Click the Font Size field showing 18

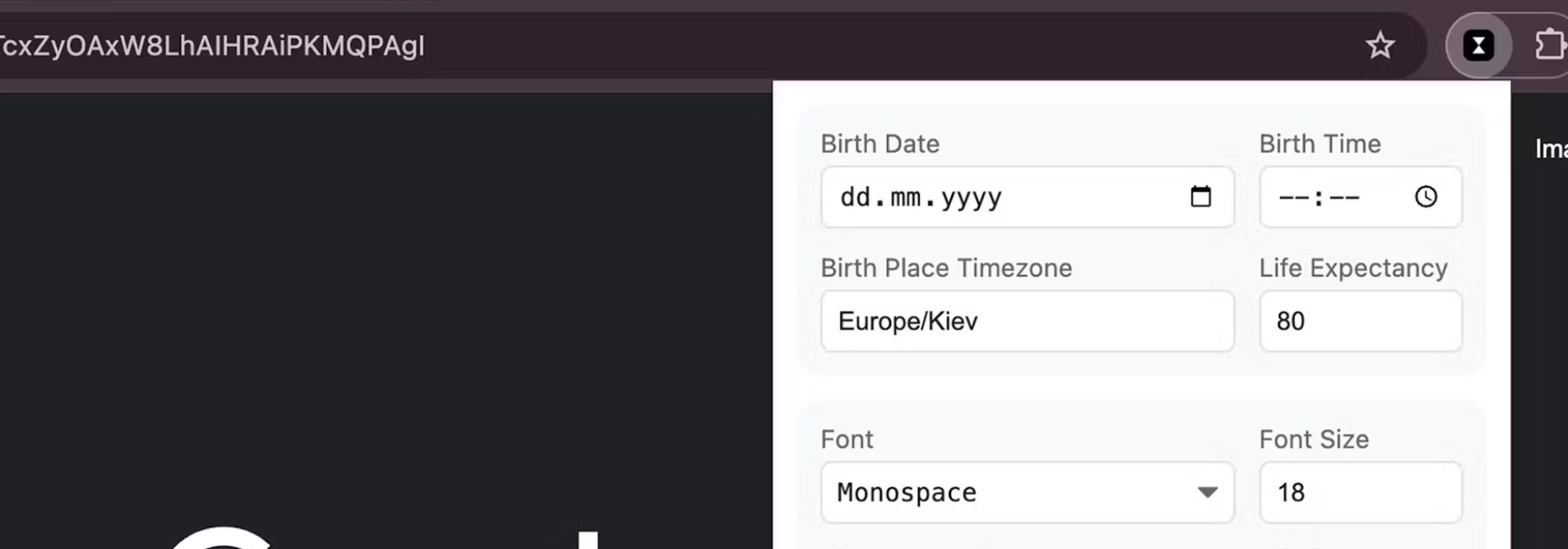coord(1360,492)
